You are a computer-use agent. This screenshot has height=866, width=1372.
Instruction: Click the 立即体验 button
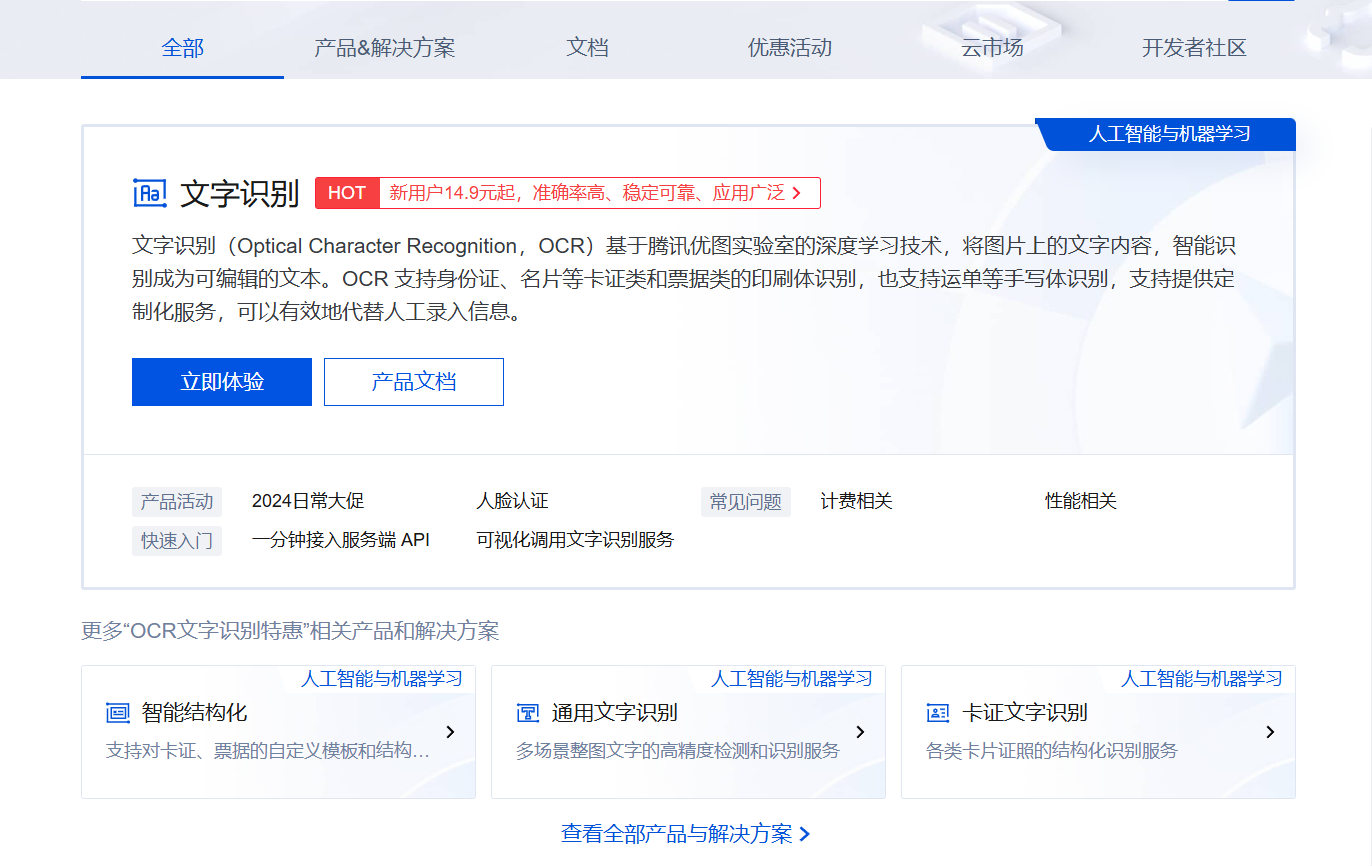222,382
